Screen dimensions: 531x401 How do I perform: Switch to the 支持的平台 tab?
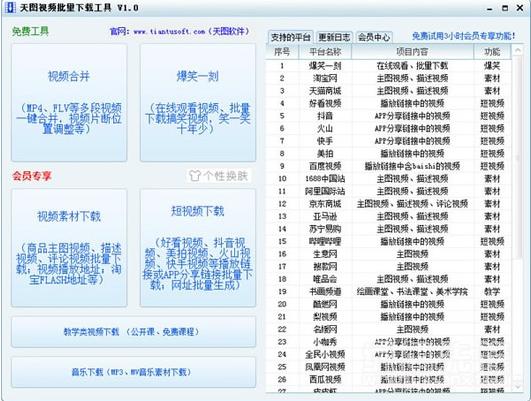tap(291, 37)
